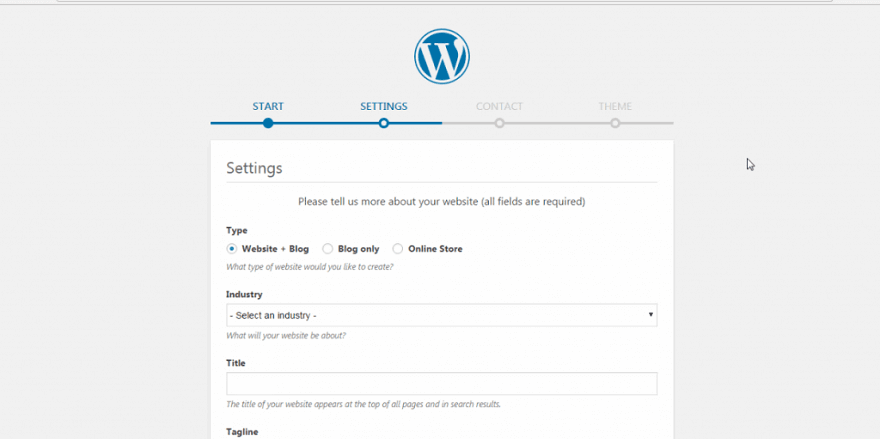880x439 pixels.
Task: Go to the START step label
Action: coord(268,106)
